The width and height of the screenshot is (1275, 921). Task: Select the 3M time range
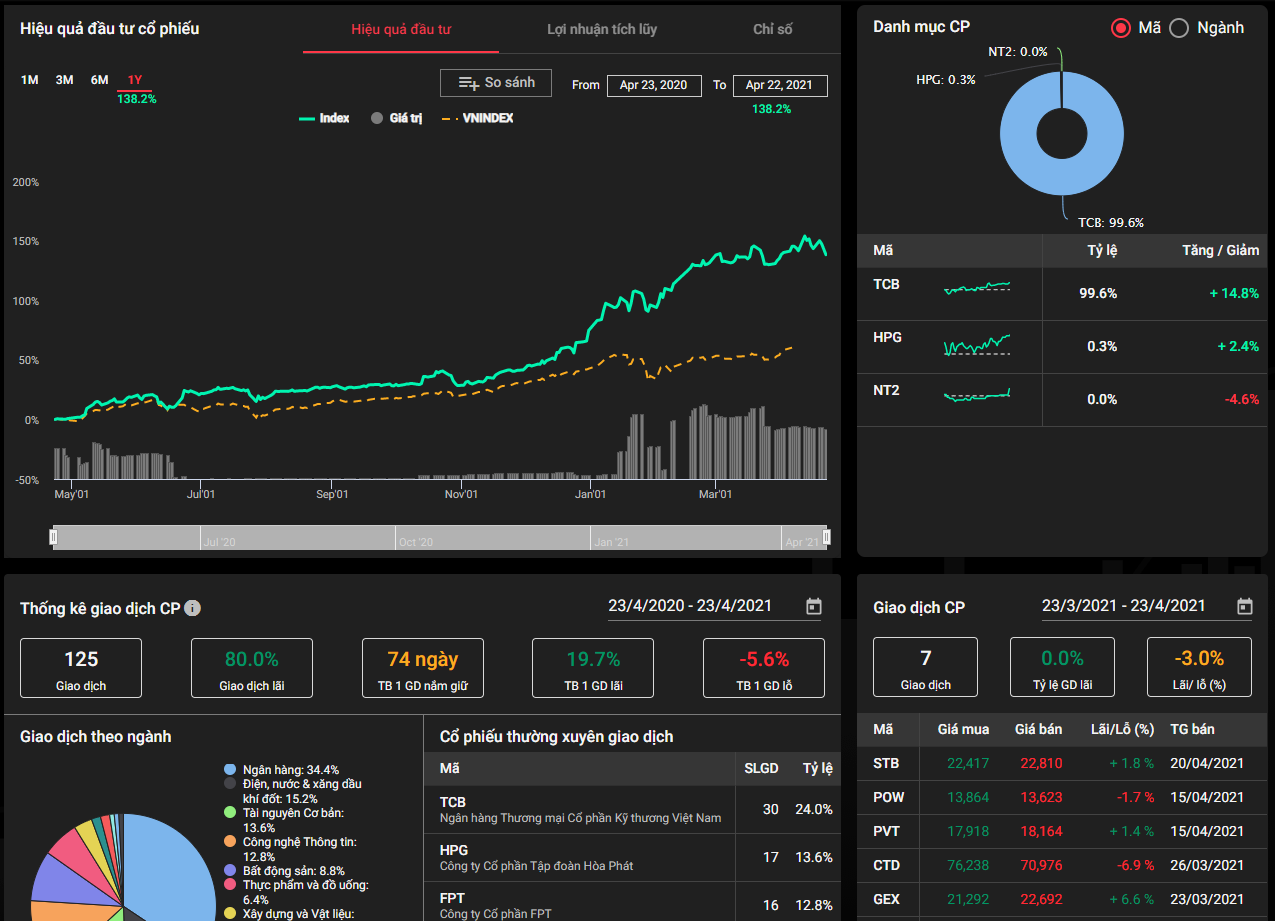pyautogui.click(x=65, y=80)
